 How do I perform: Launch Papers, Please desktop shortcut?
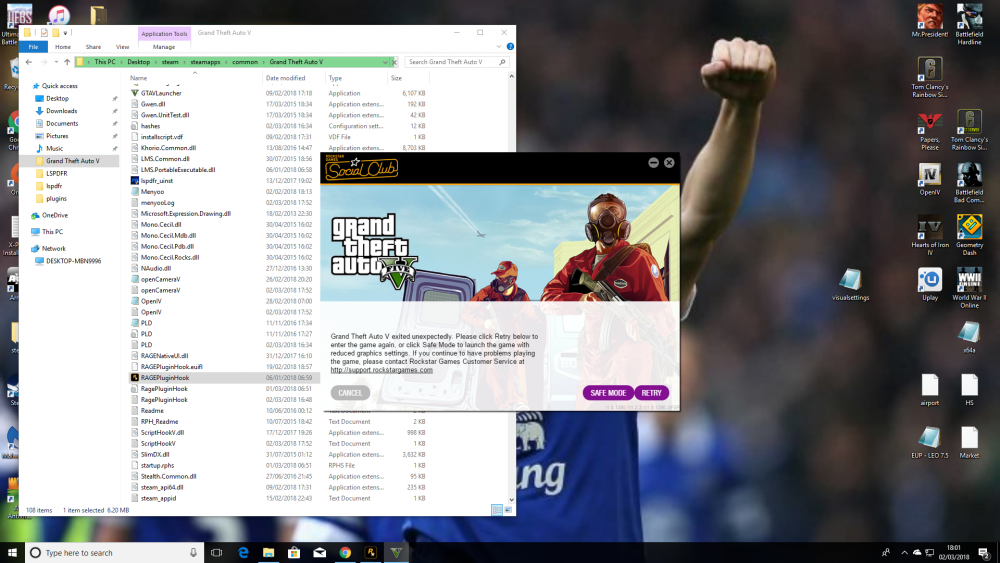point(929,130)
